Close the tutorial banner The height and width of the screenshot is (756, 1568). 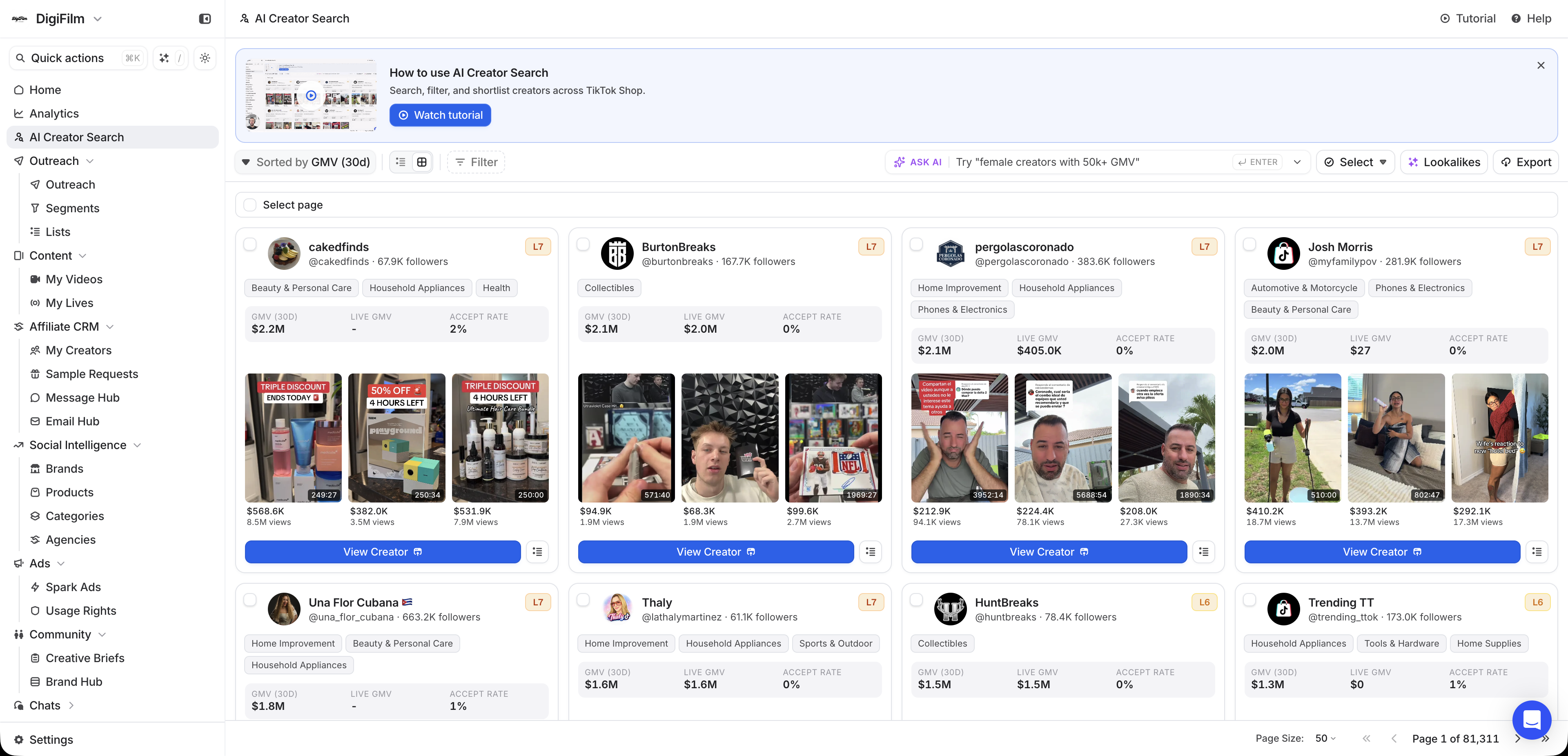[1541, 65]
